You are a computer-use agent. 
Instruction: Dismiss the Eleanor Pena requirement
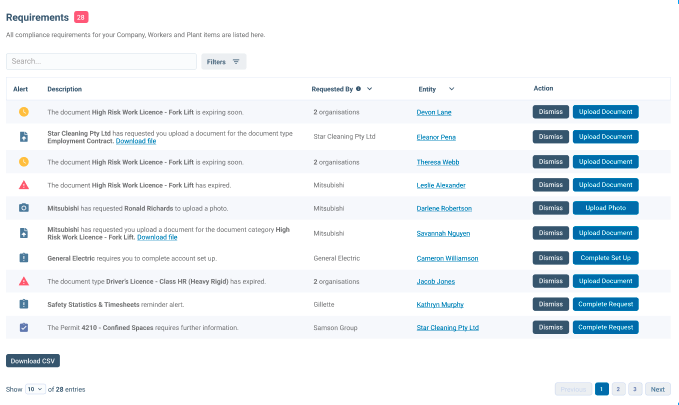[550, 137]
